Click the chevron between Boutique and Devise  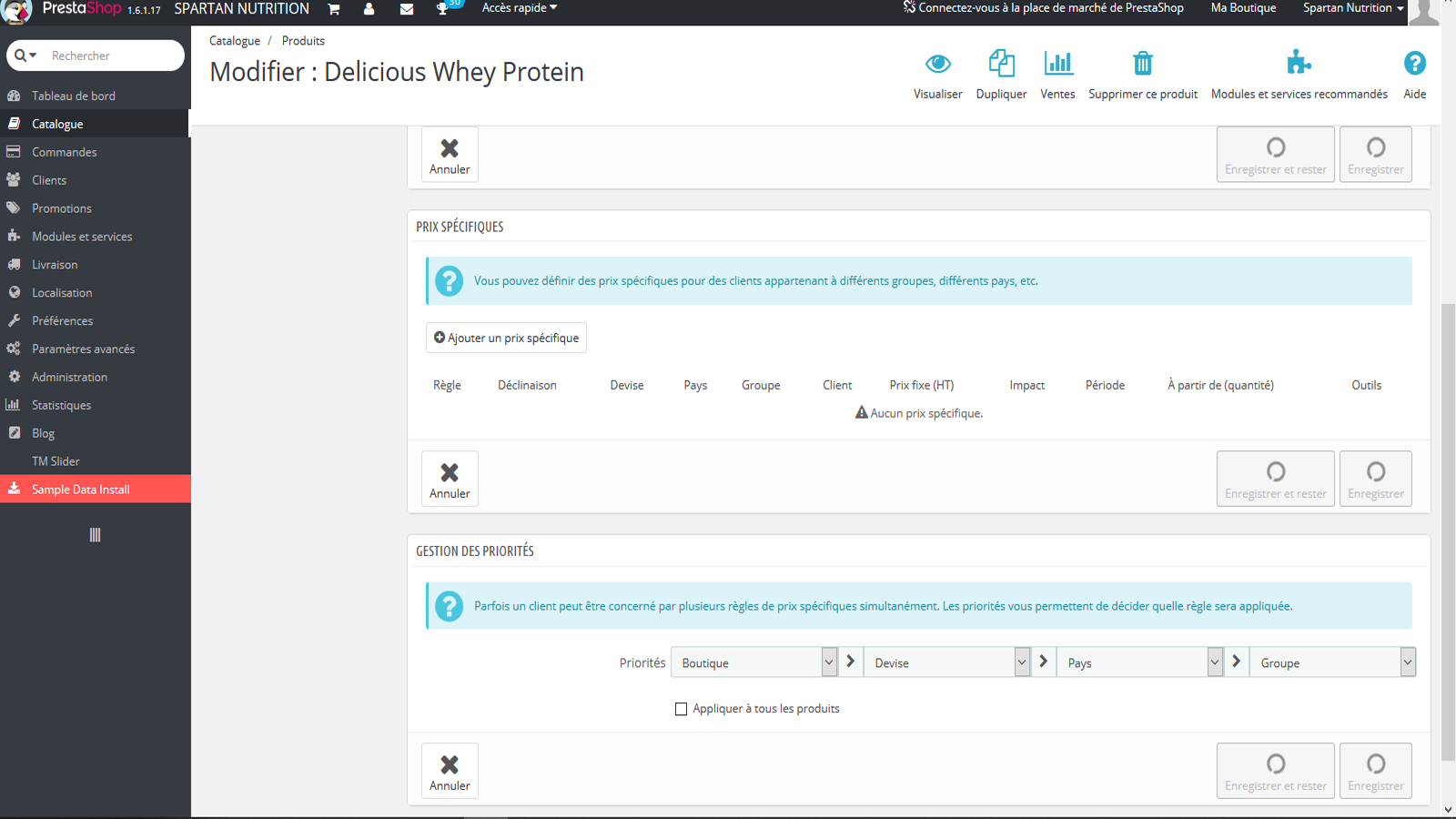click(850, 662)
